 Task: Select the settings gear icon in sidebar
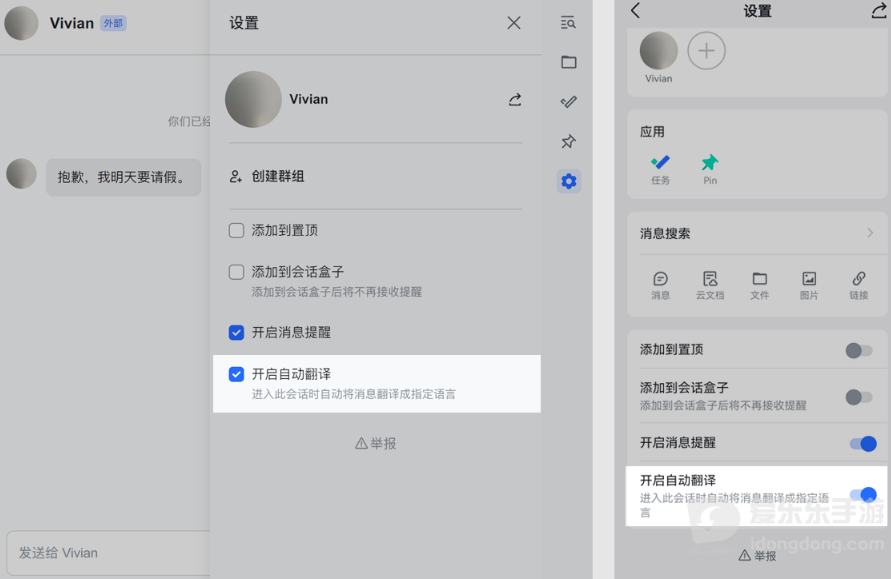568,181
